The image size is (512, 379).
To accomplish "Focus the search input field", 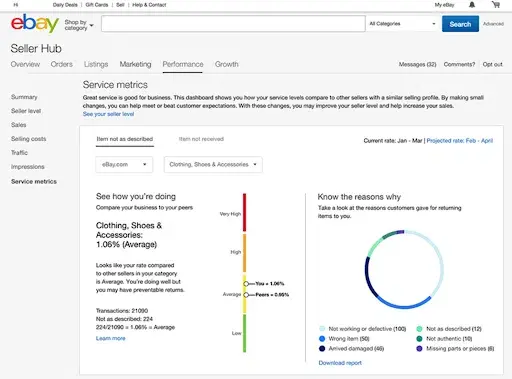I will 233,24.
